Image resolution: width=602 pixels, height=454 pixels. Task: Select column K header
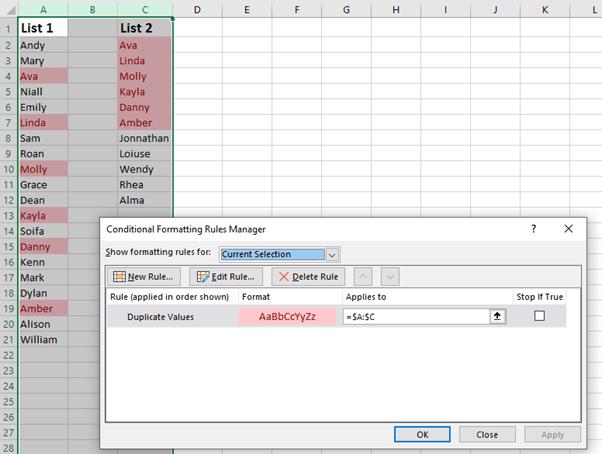(545, 9)
